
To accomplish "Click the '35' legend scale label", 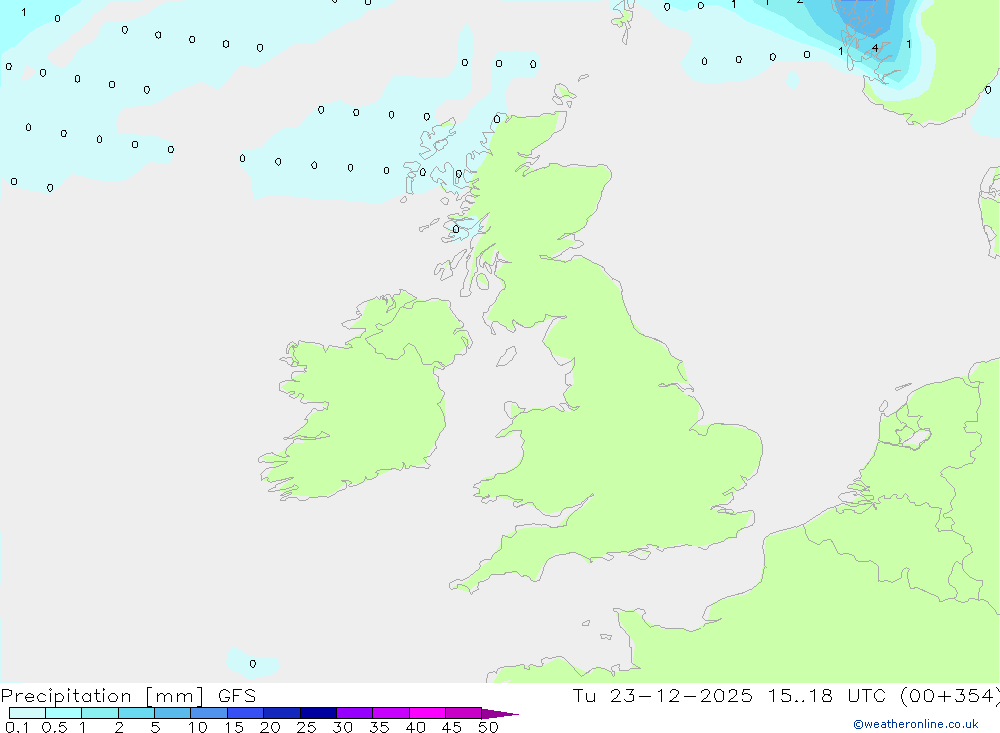I will point(379,727).
